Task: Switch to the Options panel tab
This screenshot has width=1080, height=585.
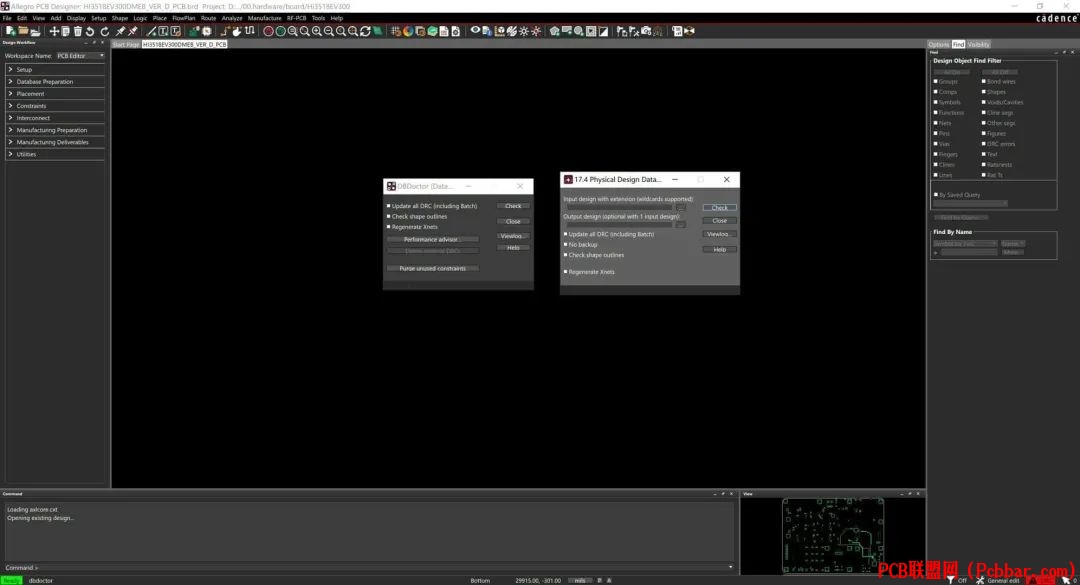Action: tap(939, 44)
